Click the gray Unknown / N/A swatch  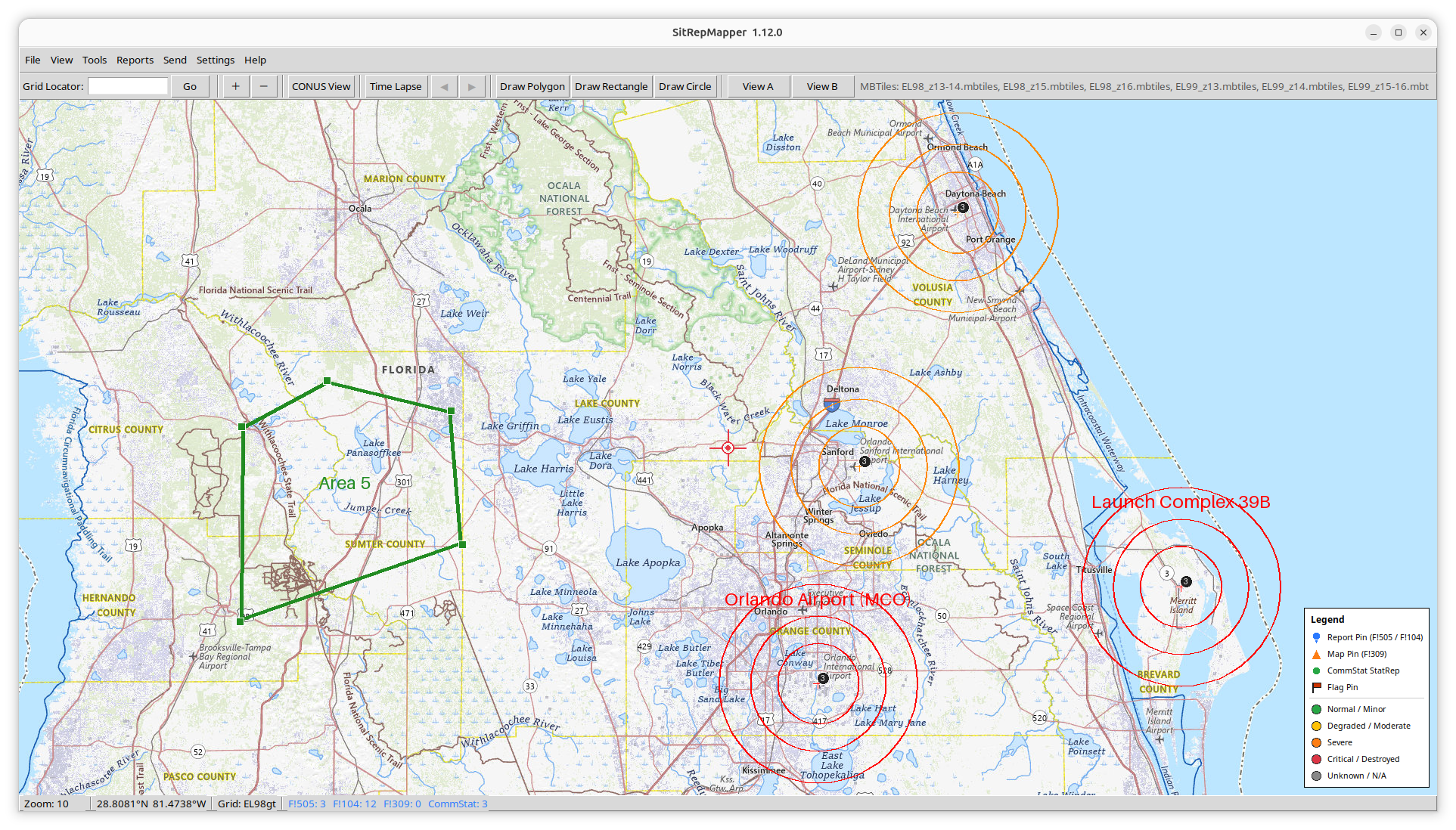[1316, 776]
